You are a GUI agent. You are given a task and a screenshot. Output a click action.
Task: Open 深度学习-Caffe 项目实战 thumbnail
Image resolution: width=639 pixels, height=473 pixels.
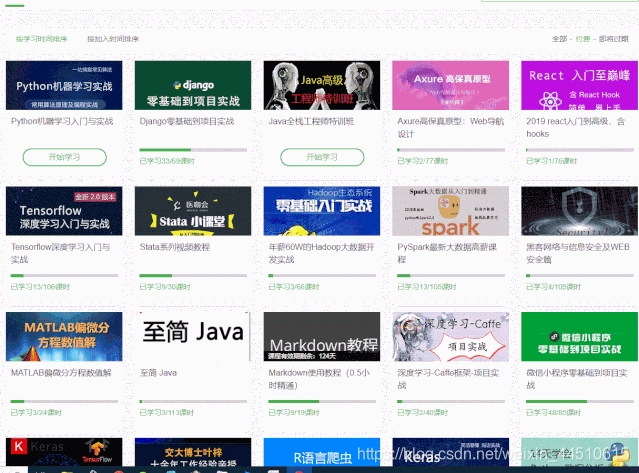pyautogui.click(x=450, y=337)
